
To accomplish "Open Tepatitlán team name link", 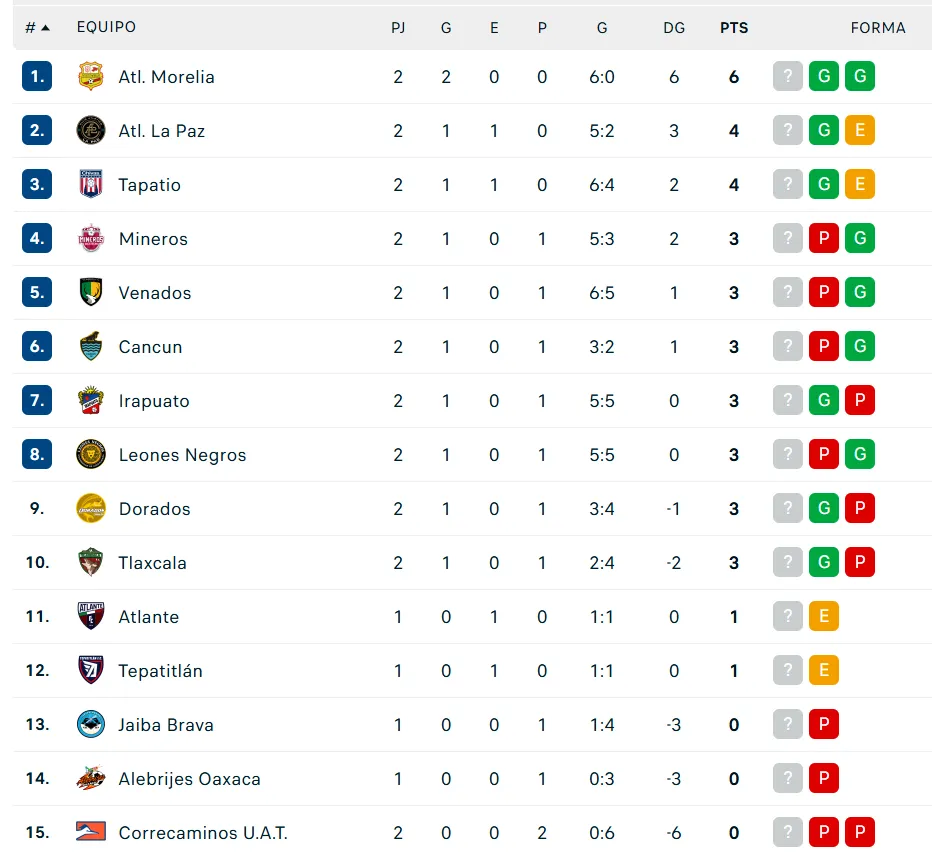I will 160,671.
